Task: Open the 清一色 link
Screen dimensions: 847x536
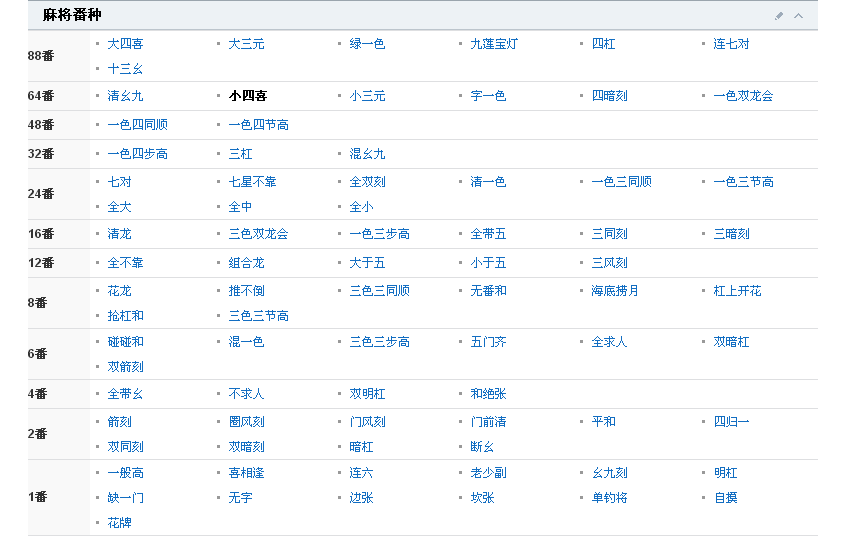Action: (x=488, y=182)
